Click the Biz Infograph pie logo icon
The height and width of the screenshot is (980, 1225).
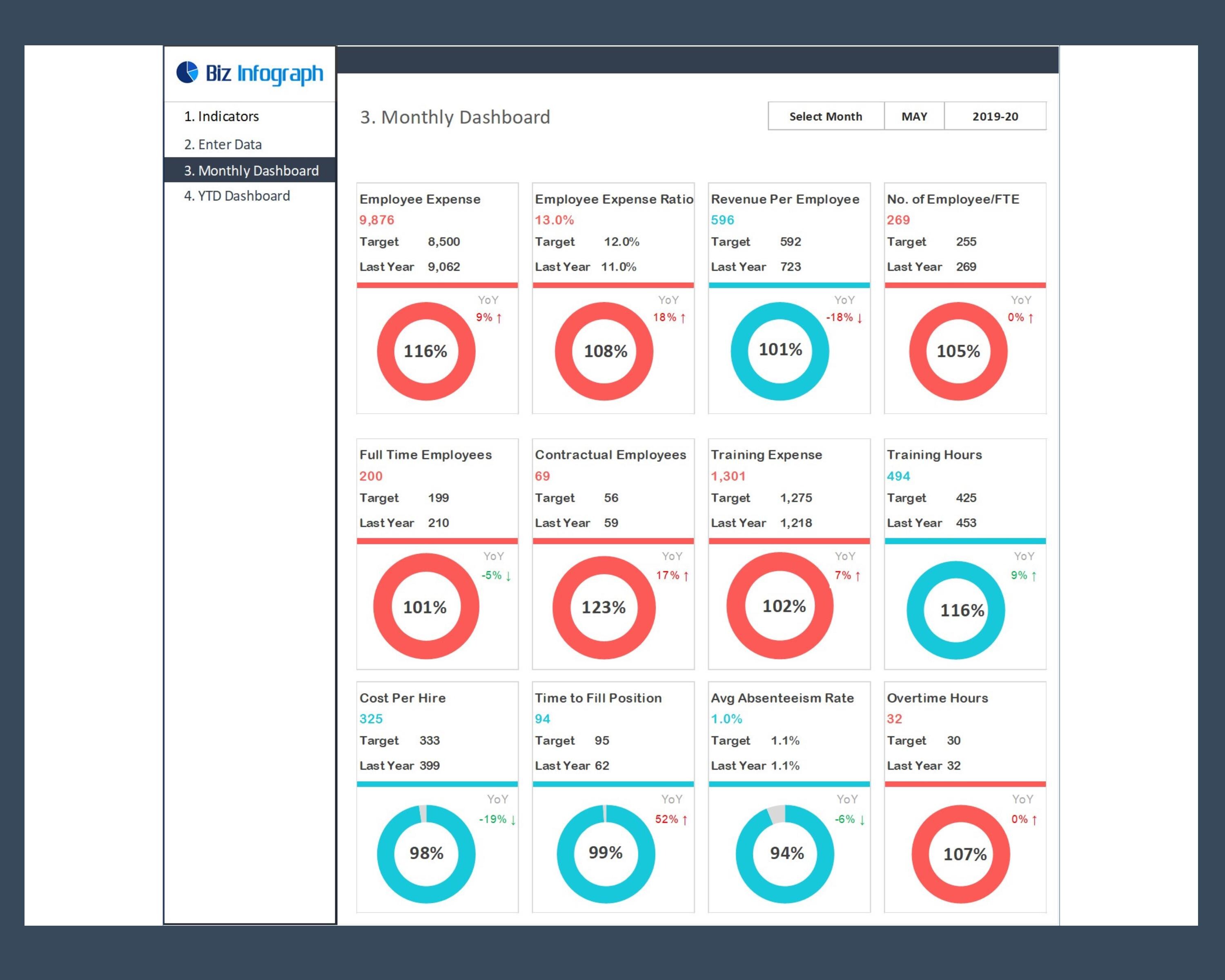tap(187, 72)
